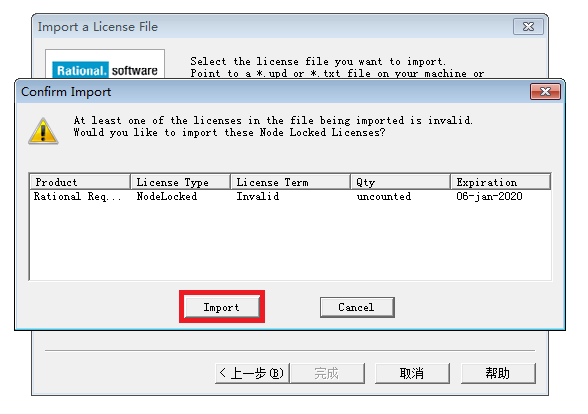Close the Import a License File window
588x414 pixels.
(x=528, y=27)
